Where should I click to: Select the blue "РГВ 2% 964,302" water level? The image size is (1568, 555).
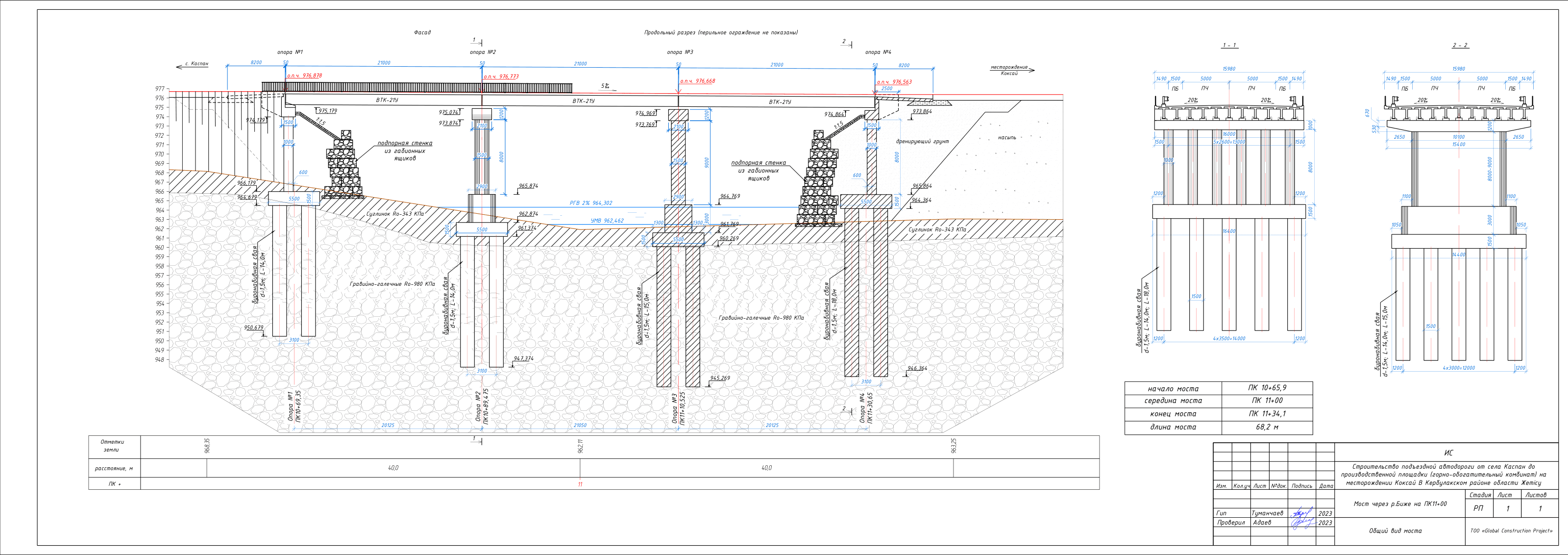point(591,203)
